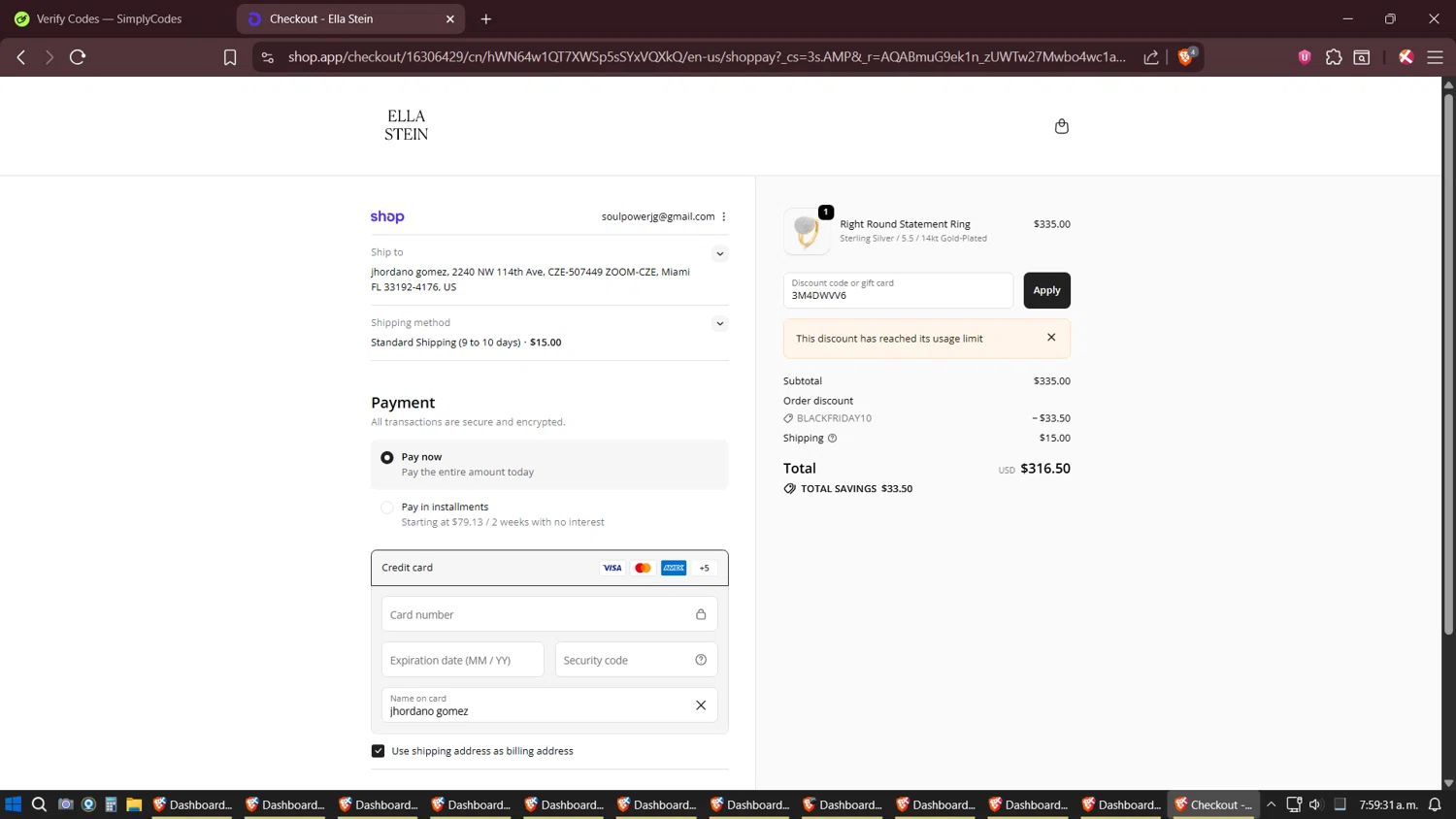
Task: Expand the Ship to address section
Action: point(719,253)
